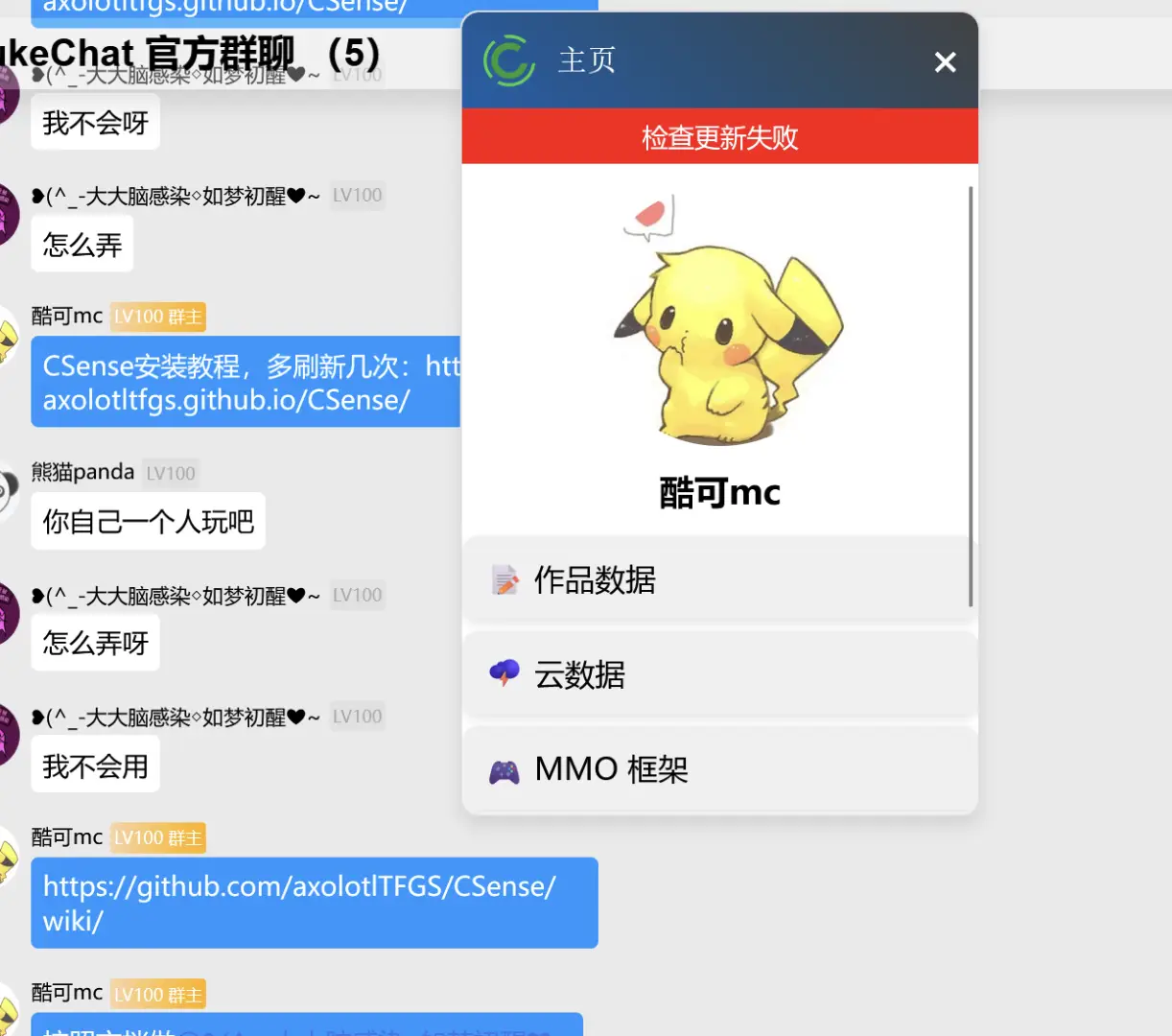Select the message bubble reading exactly "怎么弄"
1172x1036 pixels.
coord(82,245)
